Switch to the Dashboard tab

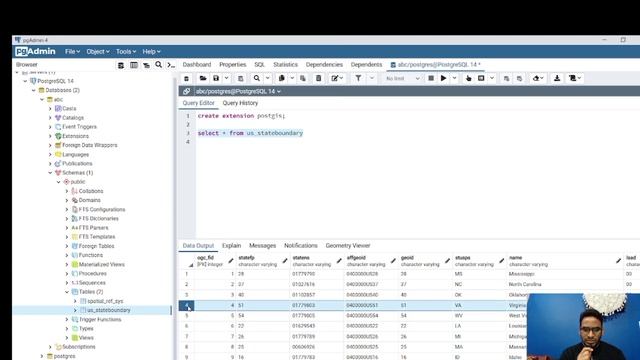197,65
